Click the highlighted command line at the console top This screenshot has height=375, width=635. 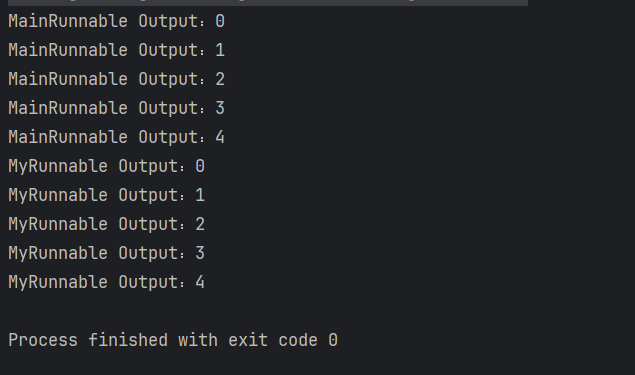(268, 3)
